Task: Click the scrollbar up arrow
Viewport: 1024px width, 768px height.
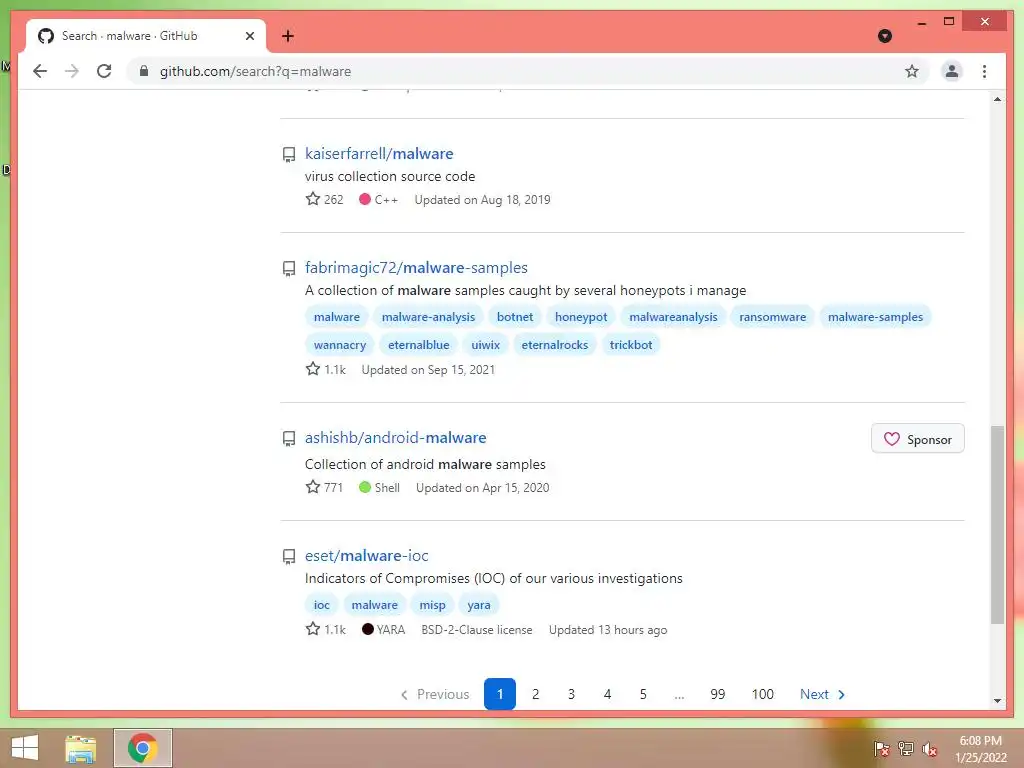Action: point(997,99)
